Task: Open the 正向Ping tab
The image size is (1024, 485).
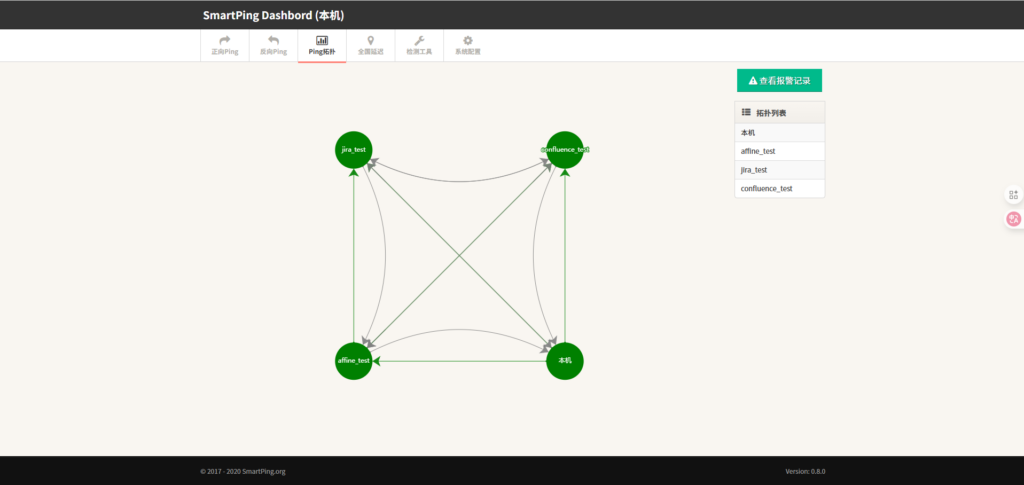Action: (x=224, y=45)
